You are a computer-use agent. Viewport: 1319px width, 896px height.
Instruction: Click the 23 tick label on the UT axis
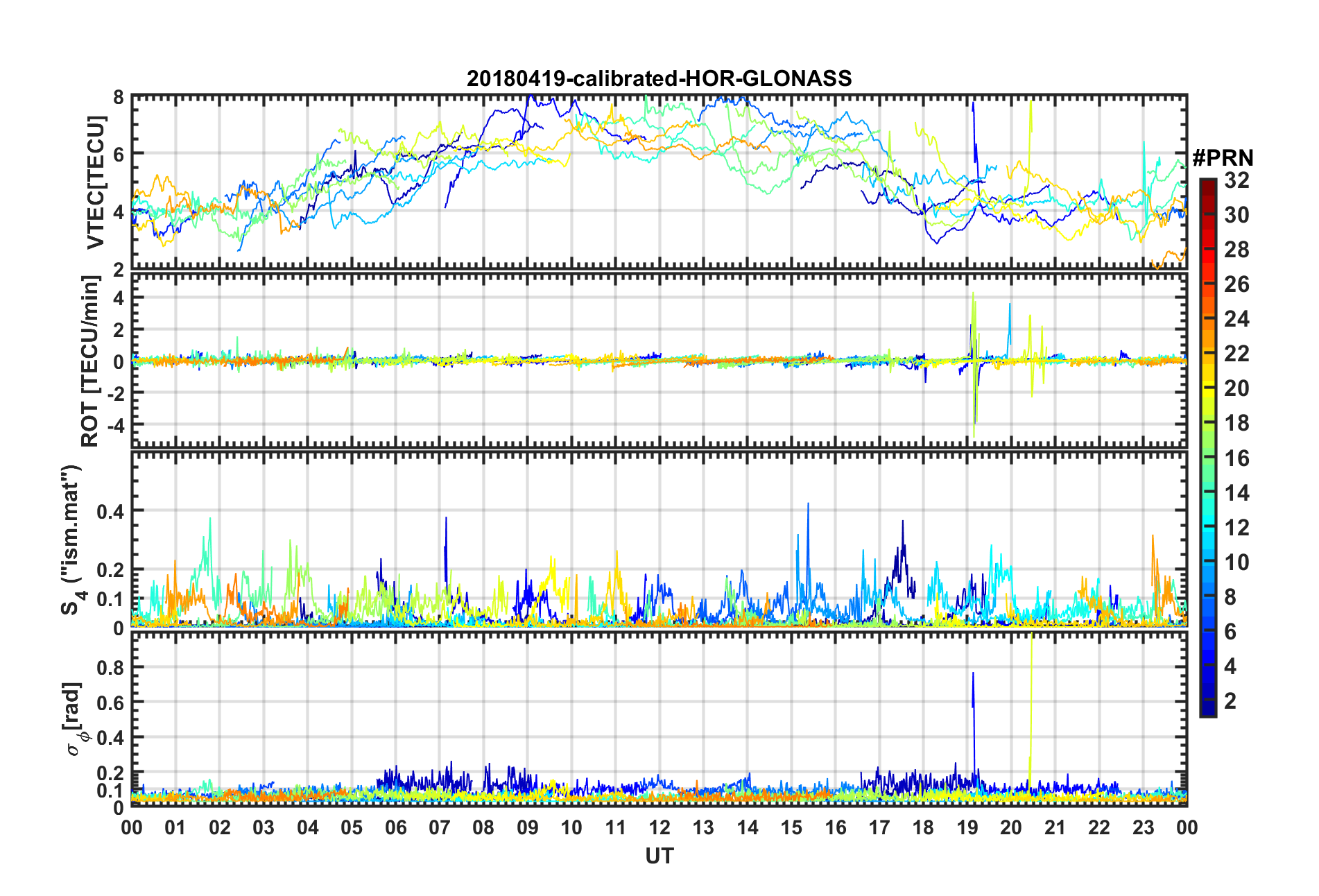pyautogui.click(x=1144, y=827)
